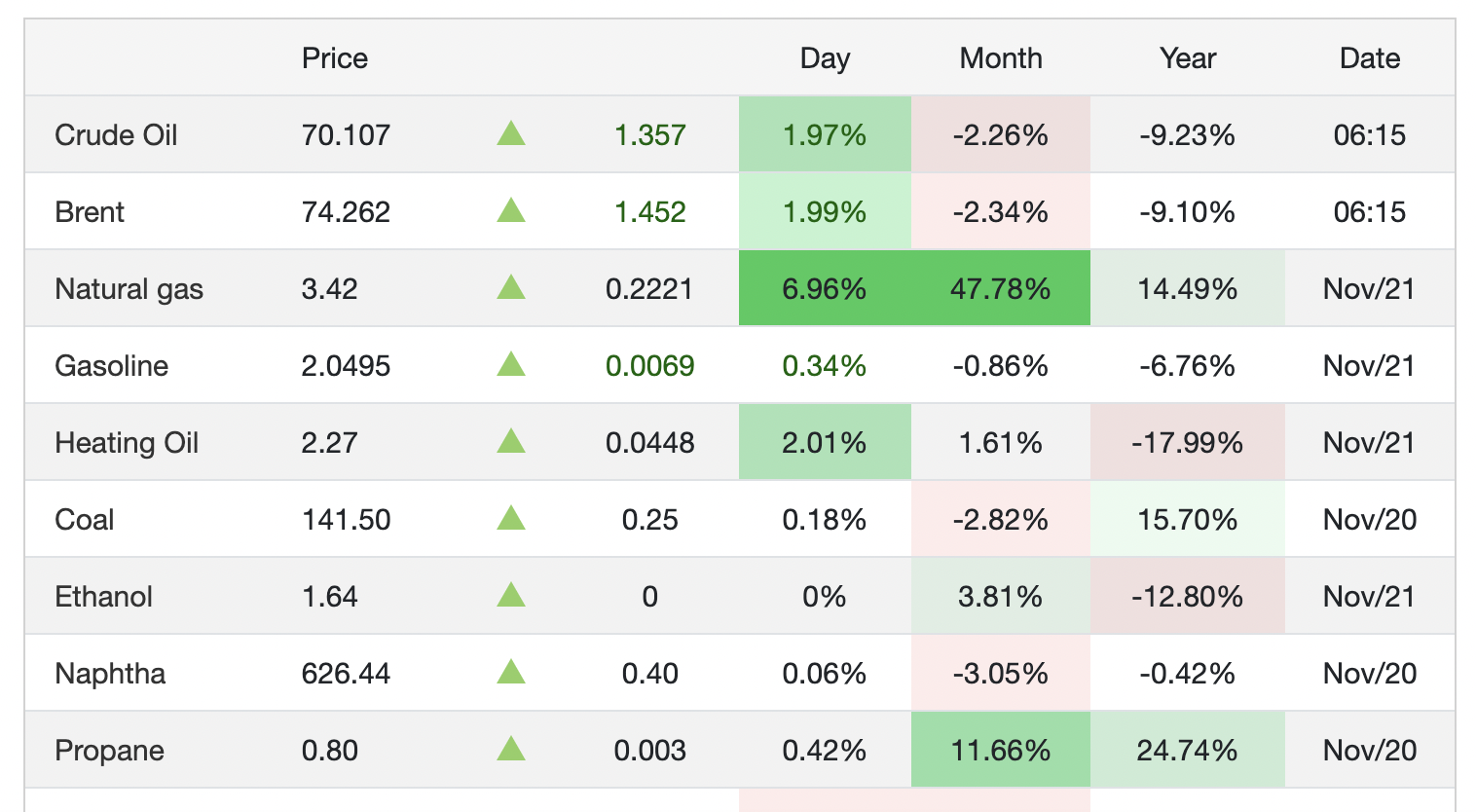1476x812 pixels.
Task: Sort by the Price column header
Action: 335,58
